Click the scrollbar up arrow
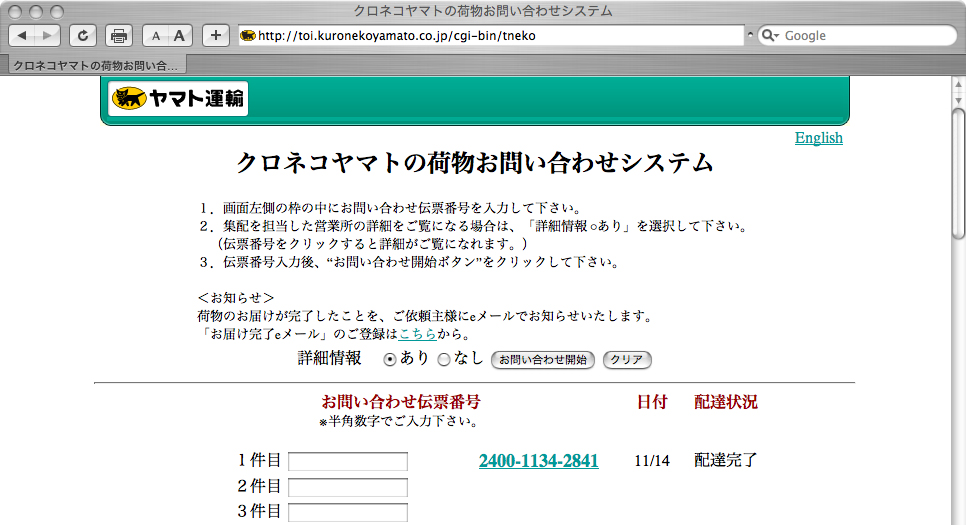The width and height of the screenshot is (966, 525). 958,84
